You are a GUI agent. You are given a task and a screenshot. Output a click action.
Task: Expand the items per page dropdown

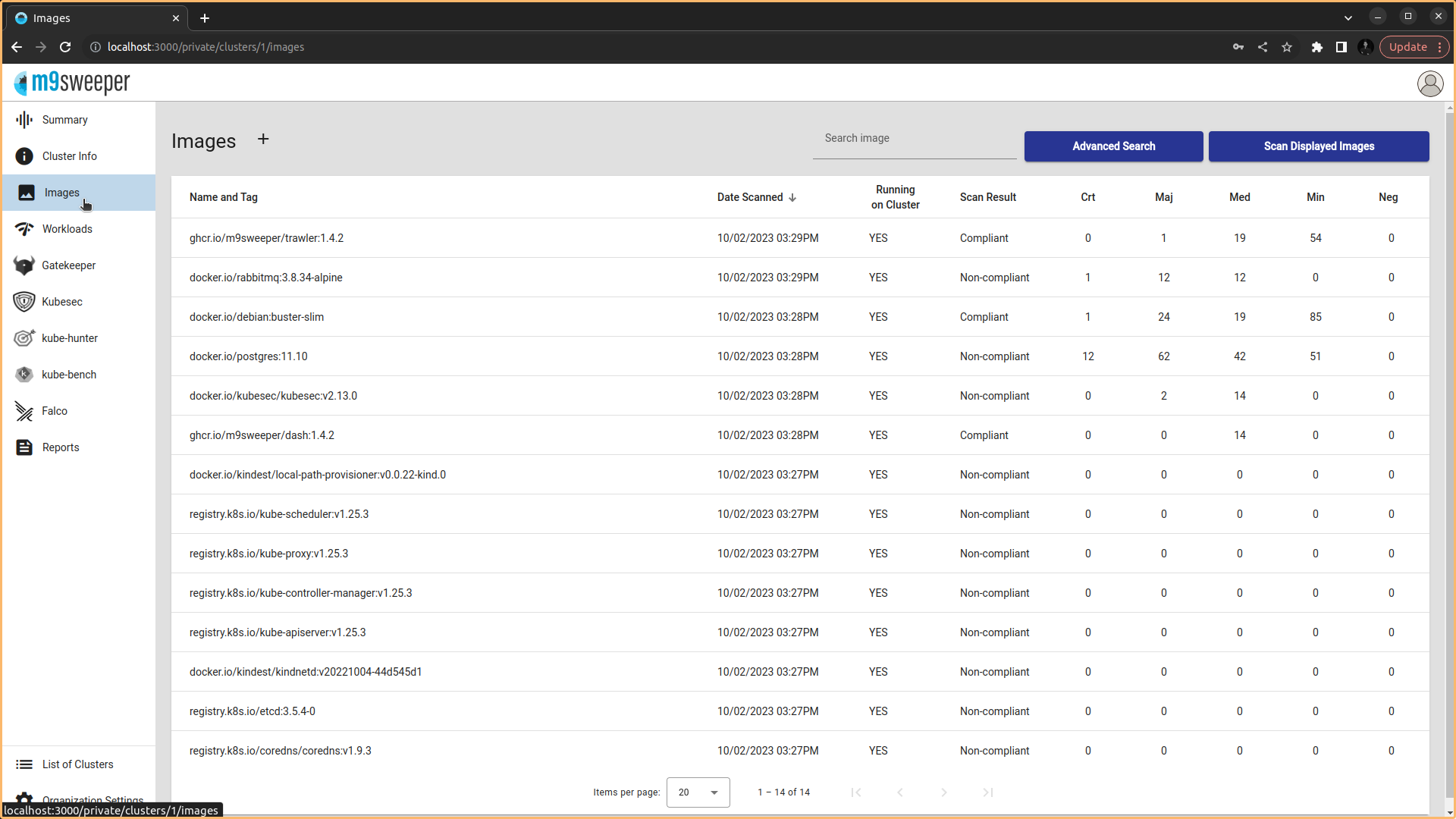[698, 792]
